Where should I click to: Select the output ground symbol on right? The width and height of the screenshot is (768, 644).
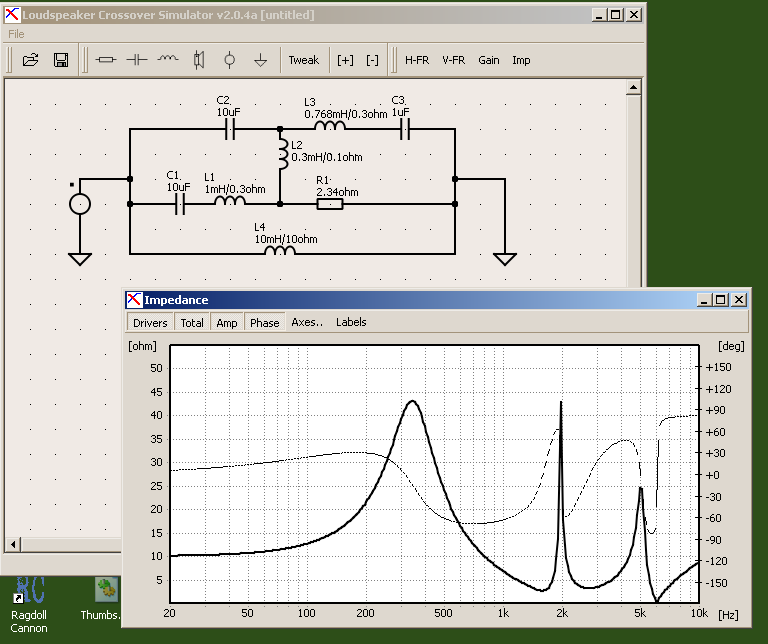click(504, 259)
